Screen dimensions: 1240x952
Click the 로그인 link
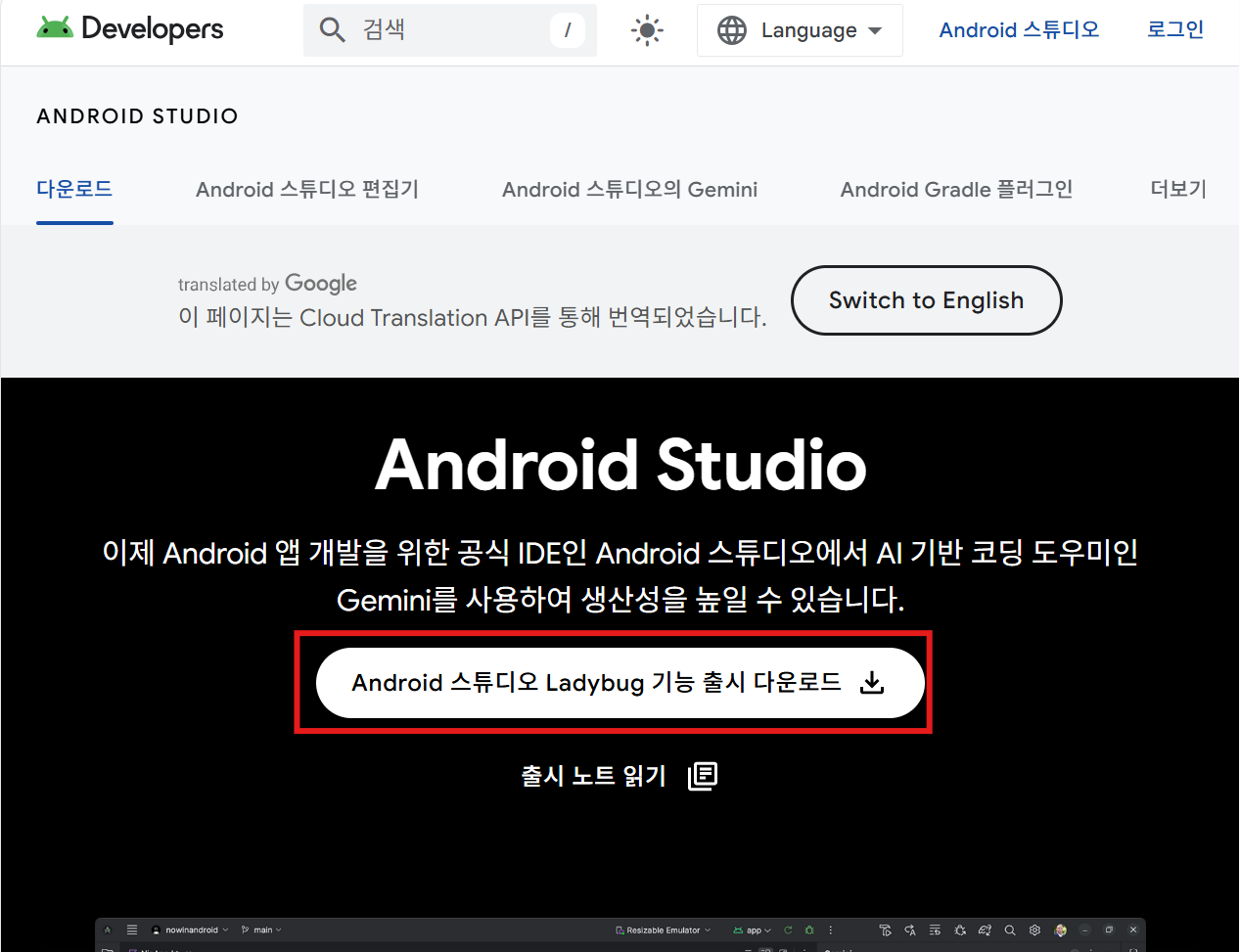(x=1175, y=29)
